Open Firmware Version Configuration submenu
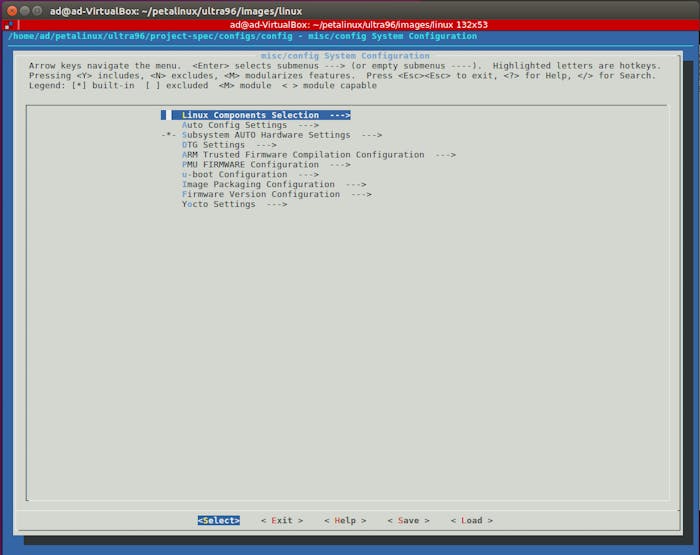Image resolution: width=700 pixels, height=555 pixels. pos(277,194)
